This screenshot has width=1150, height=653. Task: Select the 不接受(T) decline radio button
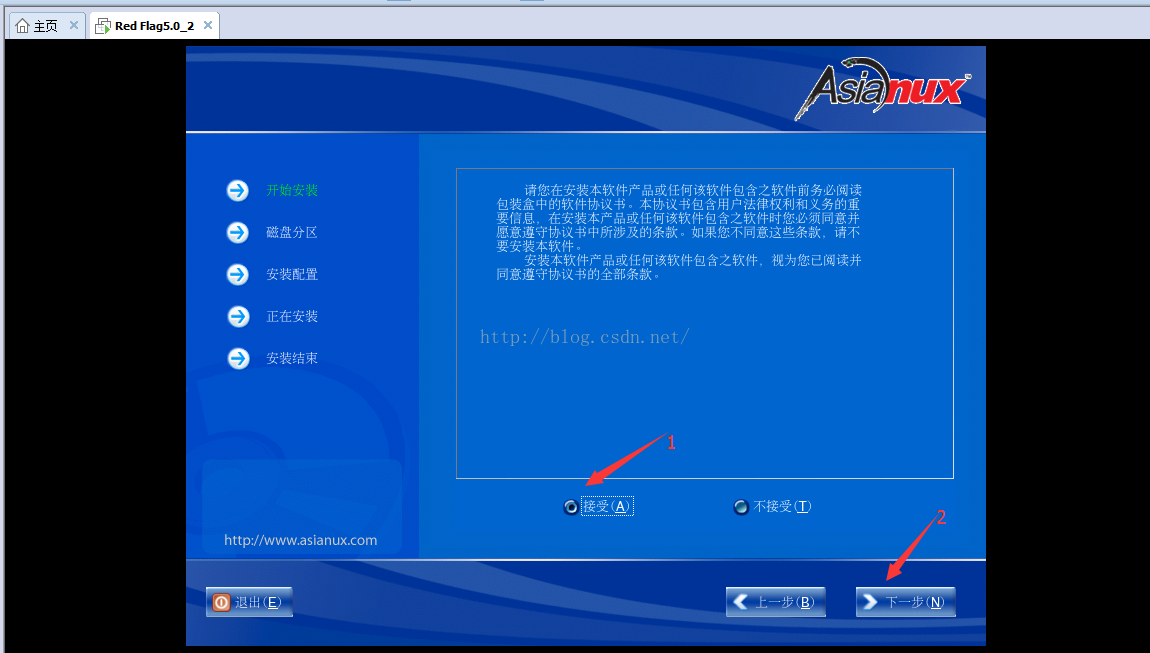coord(741,507)
